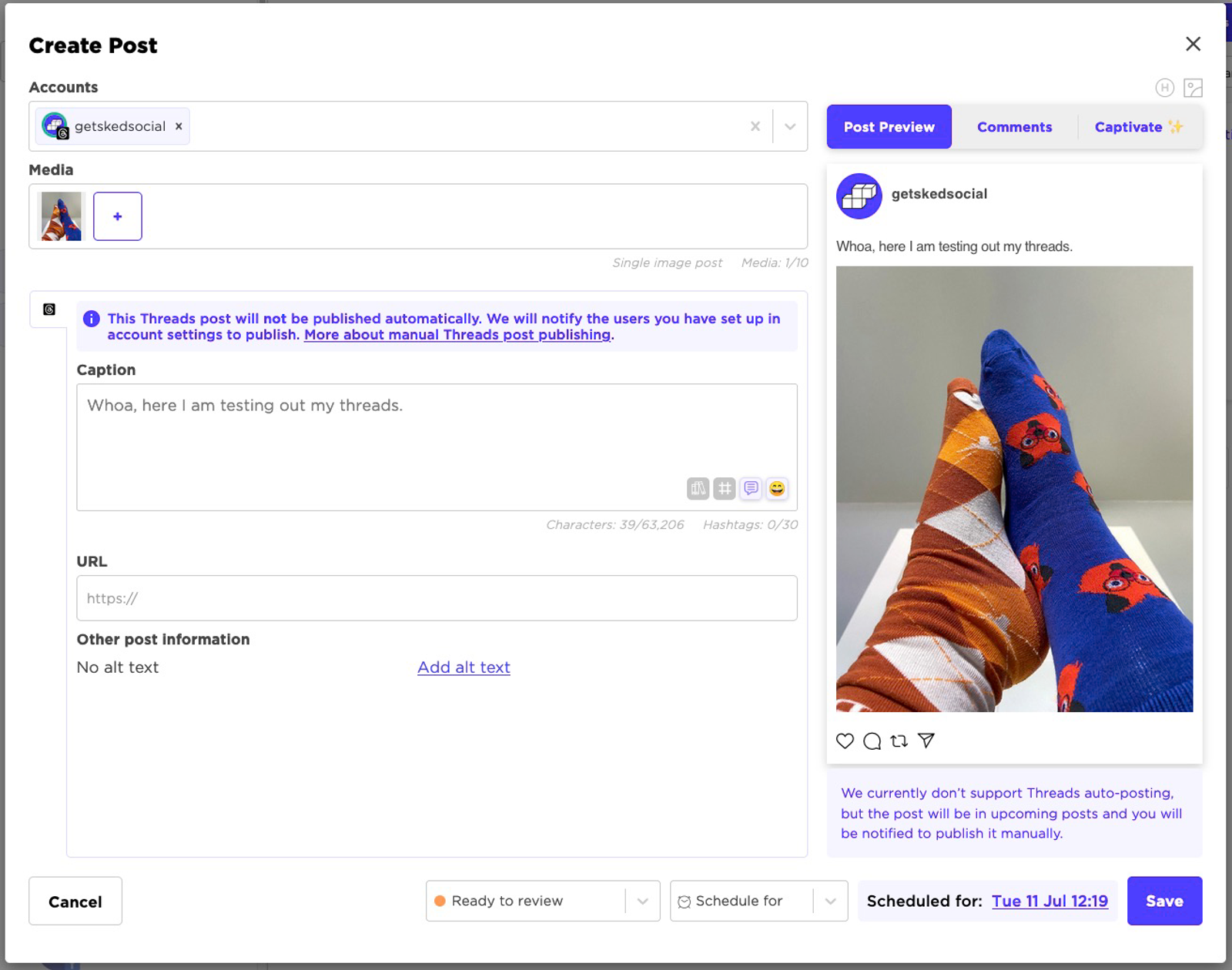Open the Captivate tab
The height and width of the screenshot is (970, 1232).
[1139, 127]
